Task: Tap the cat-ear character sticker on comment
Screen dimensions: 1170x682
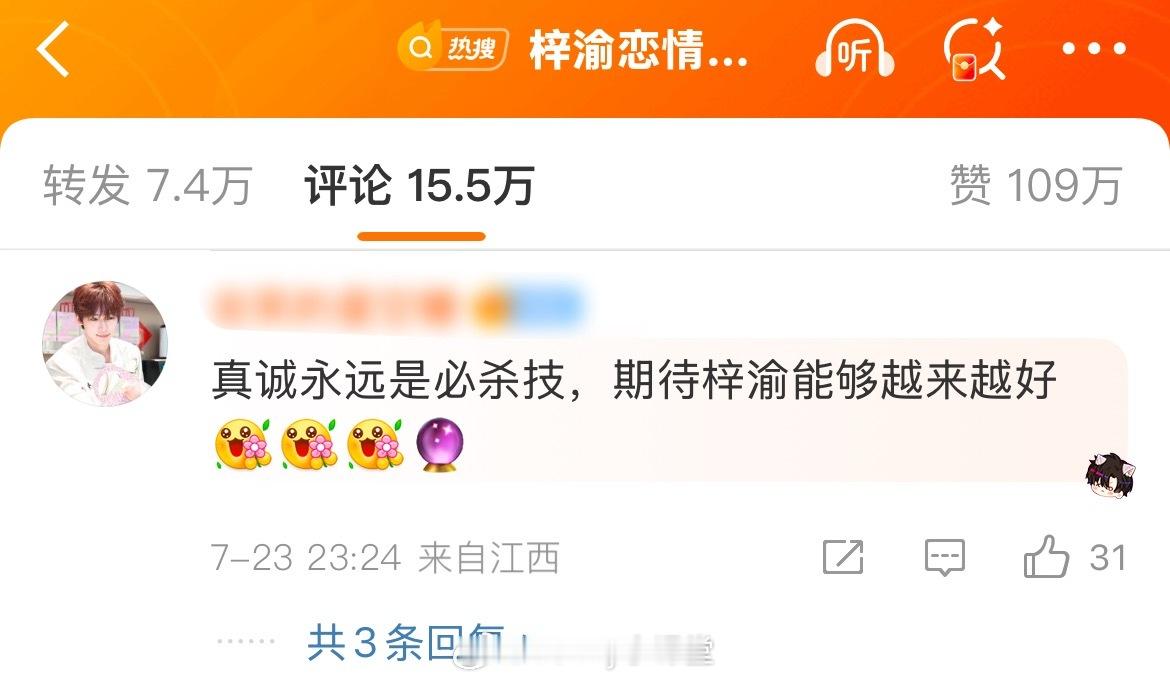Action: point(1110,475)
